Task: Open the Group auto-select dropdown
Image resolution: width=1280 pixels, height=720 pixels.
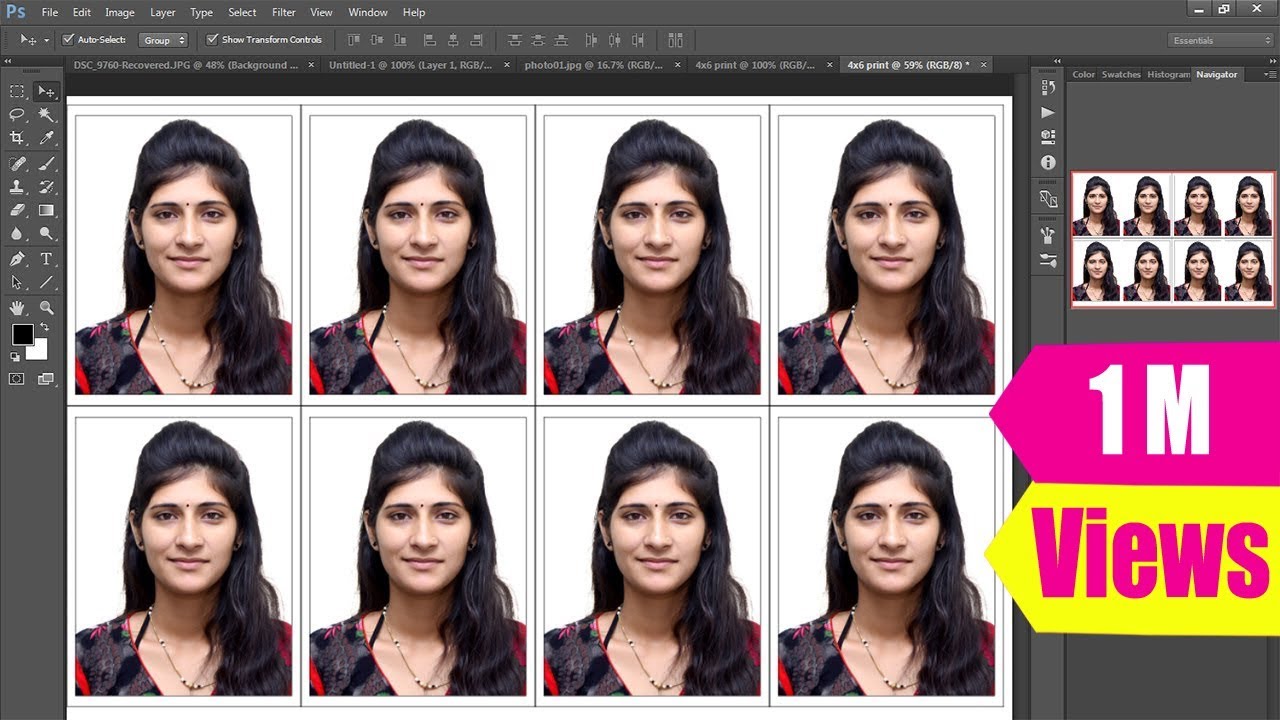Action: click(x=164, y=40)
